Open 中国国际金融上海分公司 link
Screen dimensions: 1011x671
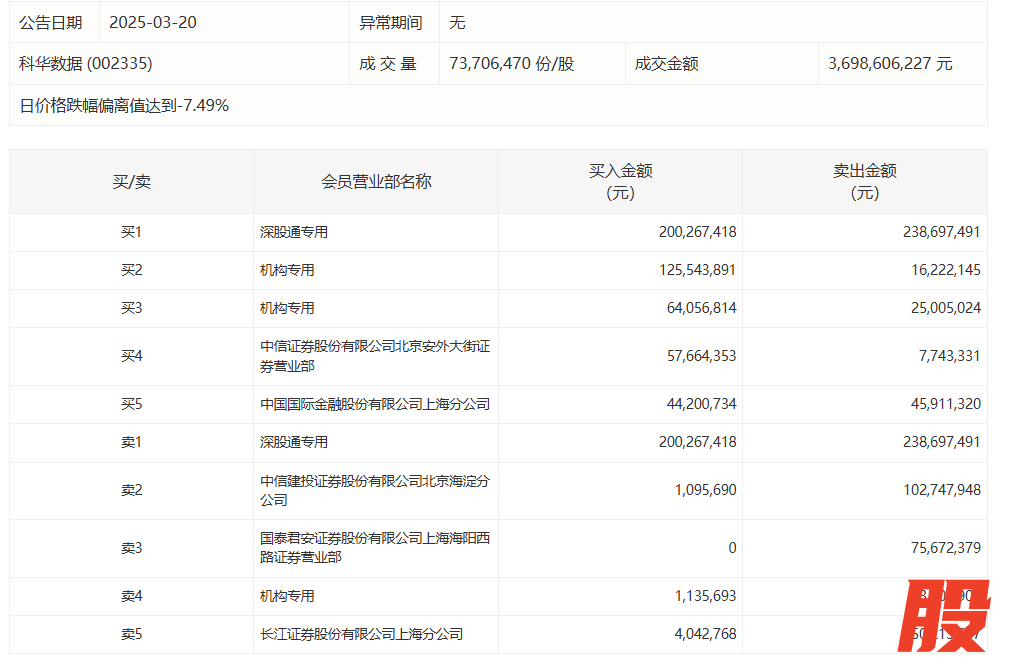click(x=375, y=405)
